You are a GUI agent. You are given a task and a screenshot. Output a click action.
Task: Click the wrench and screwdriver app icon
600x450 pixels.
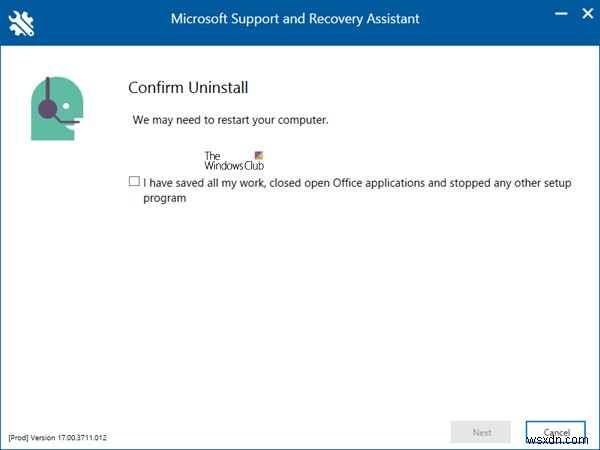(x=21, y=23)
